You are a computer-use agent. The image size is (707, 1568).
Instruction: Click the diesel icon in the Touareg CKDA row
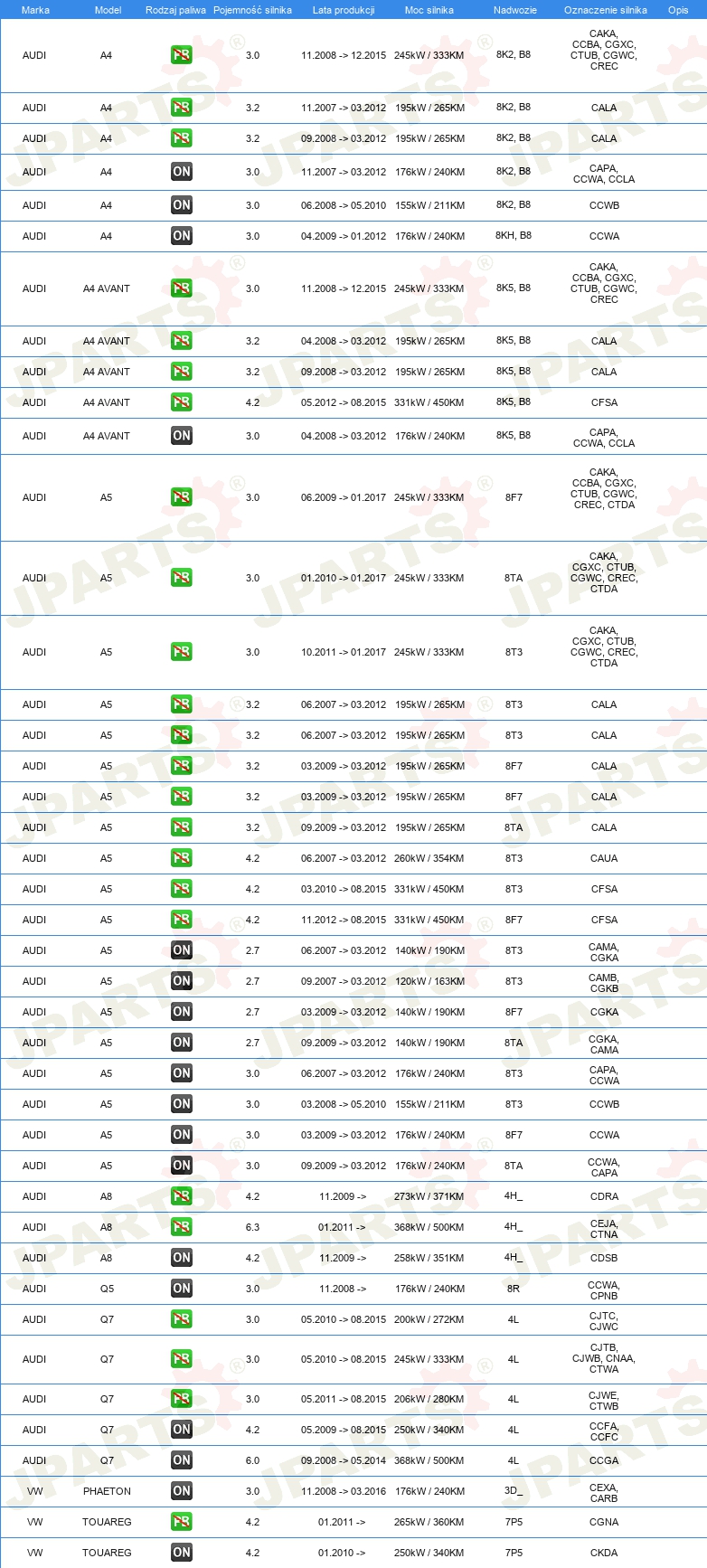pyautogui.click(x=182, y=1553)
